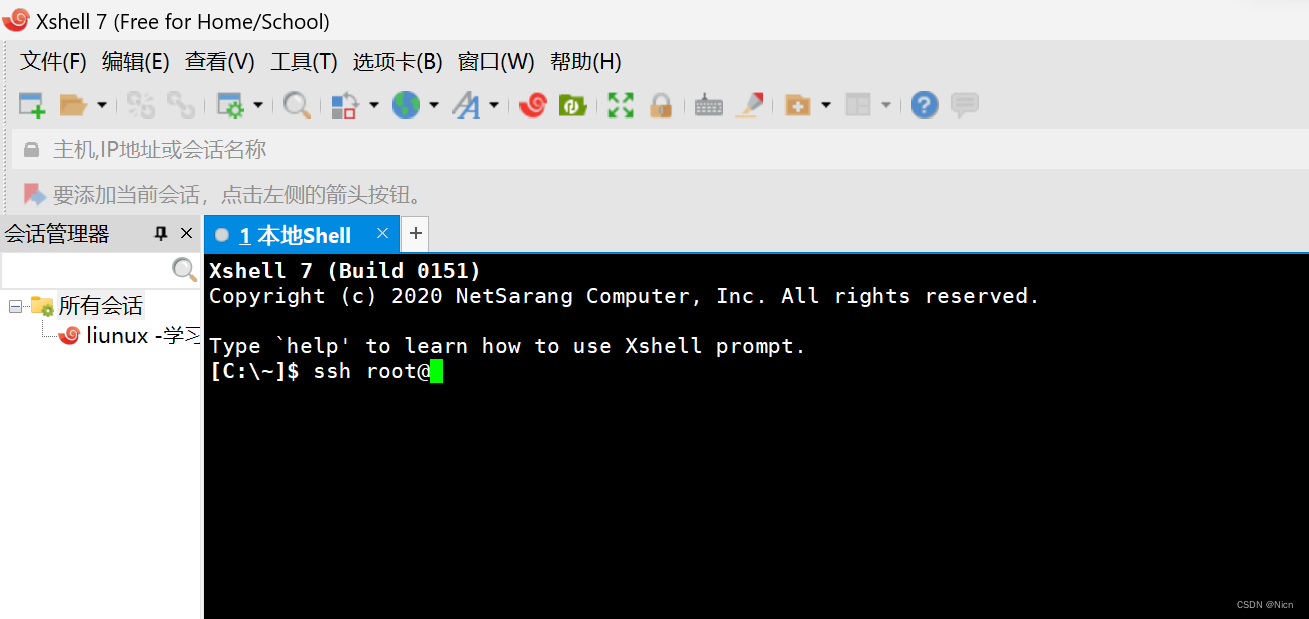Screen dimensions: 1309x619
Task: Click the green Xftp toolbar icon
Action: pyautogui.click(x=572, y=105)
